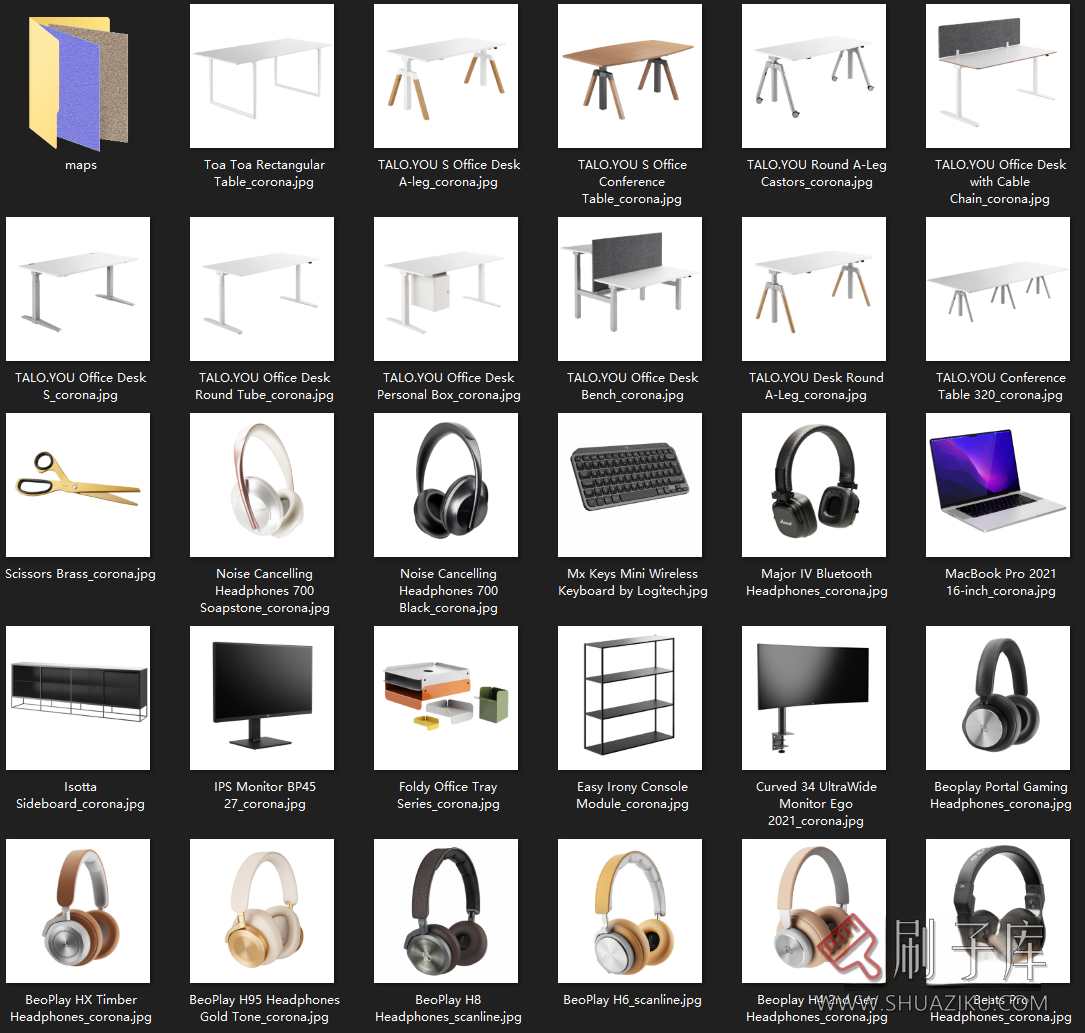Select the Toa Toa Rectangular Table thumbnail
The image size is (1085, 1033).
tap(262, 77)
